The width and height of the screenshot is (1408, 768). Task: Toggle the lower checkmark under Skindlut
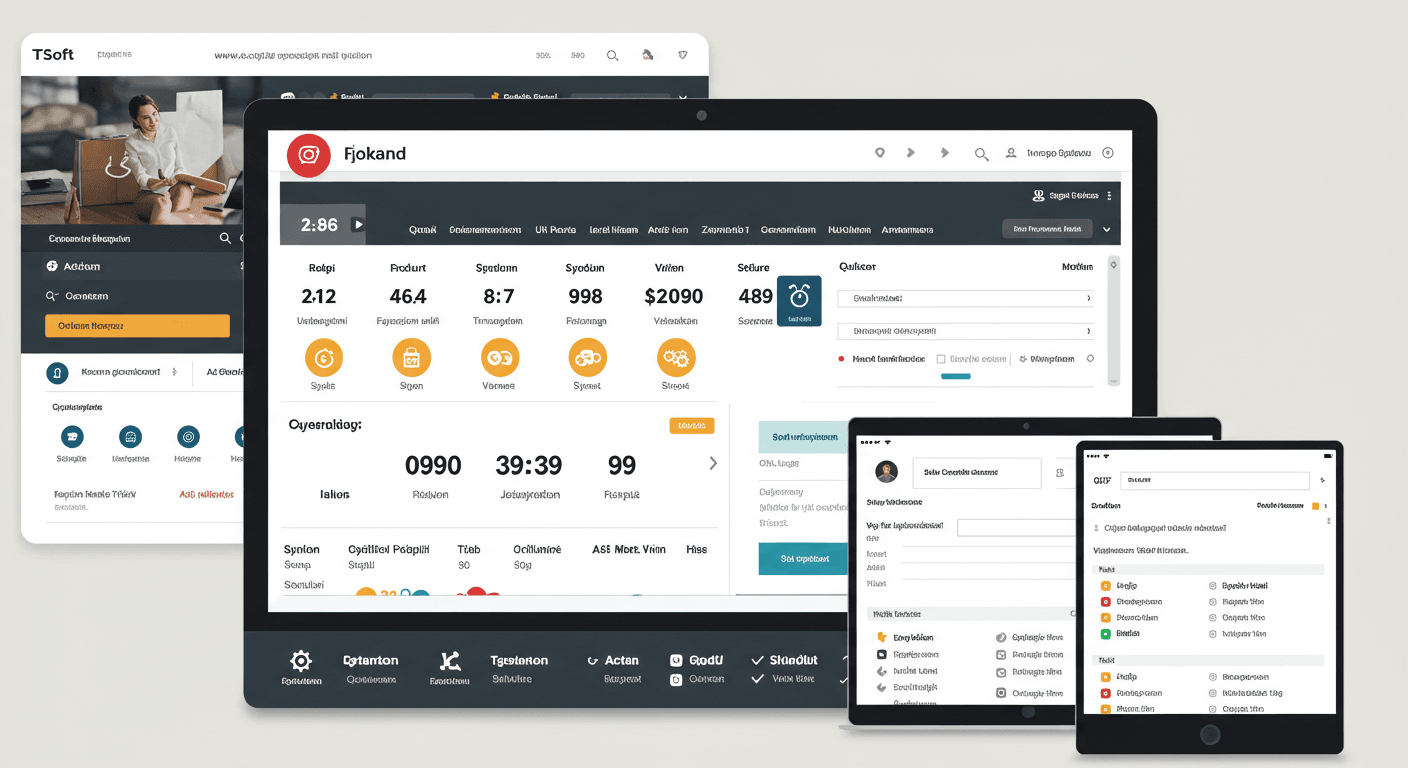pyautogui.click(x=757, y=679)
